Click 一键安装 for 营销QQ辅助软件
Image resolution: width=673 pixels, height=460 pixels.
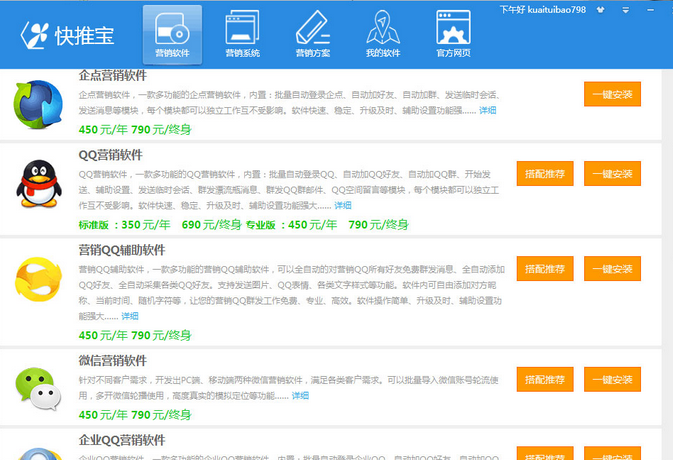click(612, 269)
